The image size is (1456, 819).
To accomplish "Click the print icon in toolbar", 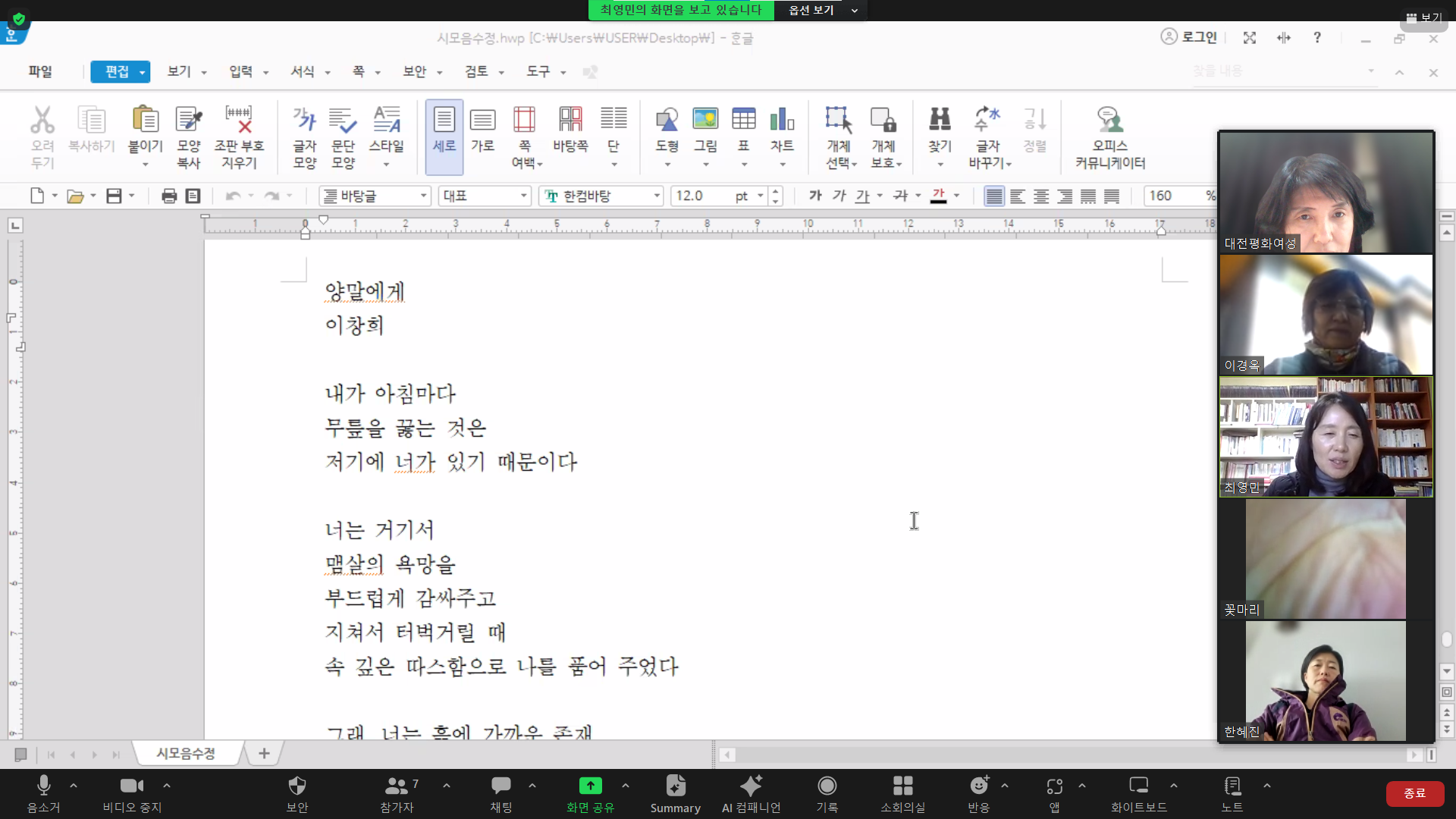I will 169,196.
